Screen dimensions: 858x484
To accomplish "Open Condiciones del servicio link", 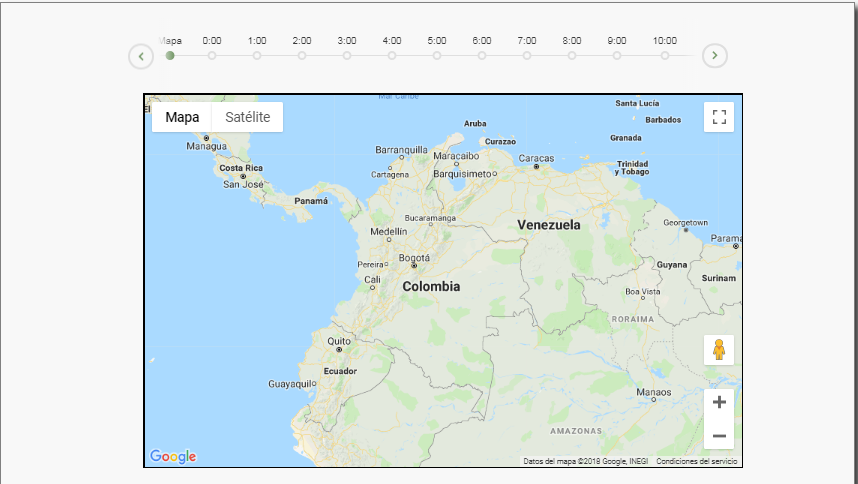I will click(x=697, y=461).
